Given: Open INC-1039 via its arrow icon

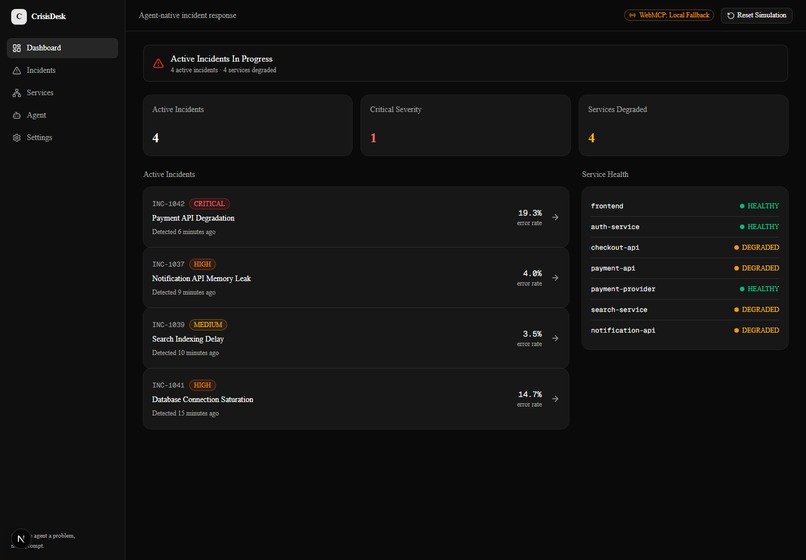Looking at the screenshot, I should point(555,338).
